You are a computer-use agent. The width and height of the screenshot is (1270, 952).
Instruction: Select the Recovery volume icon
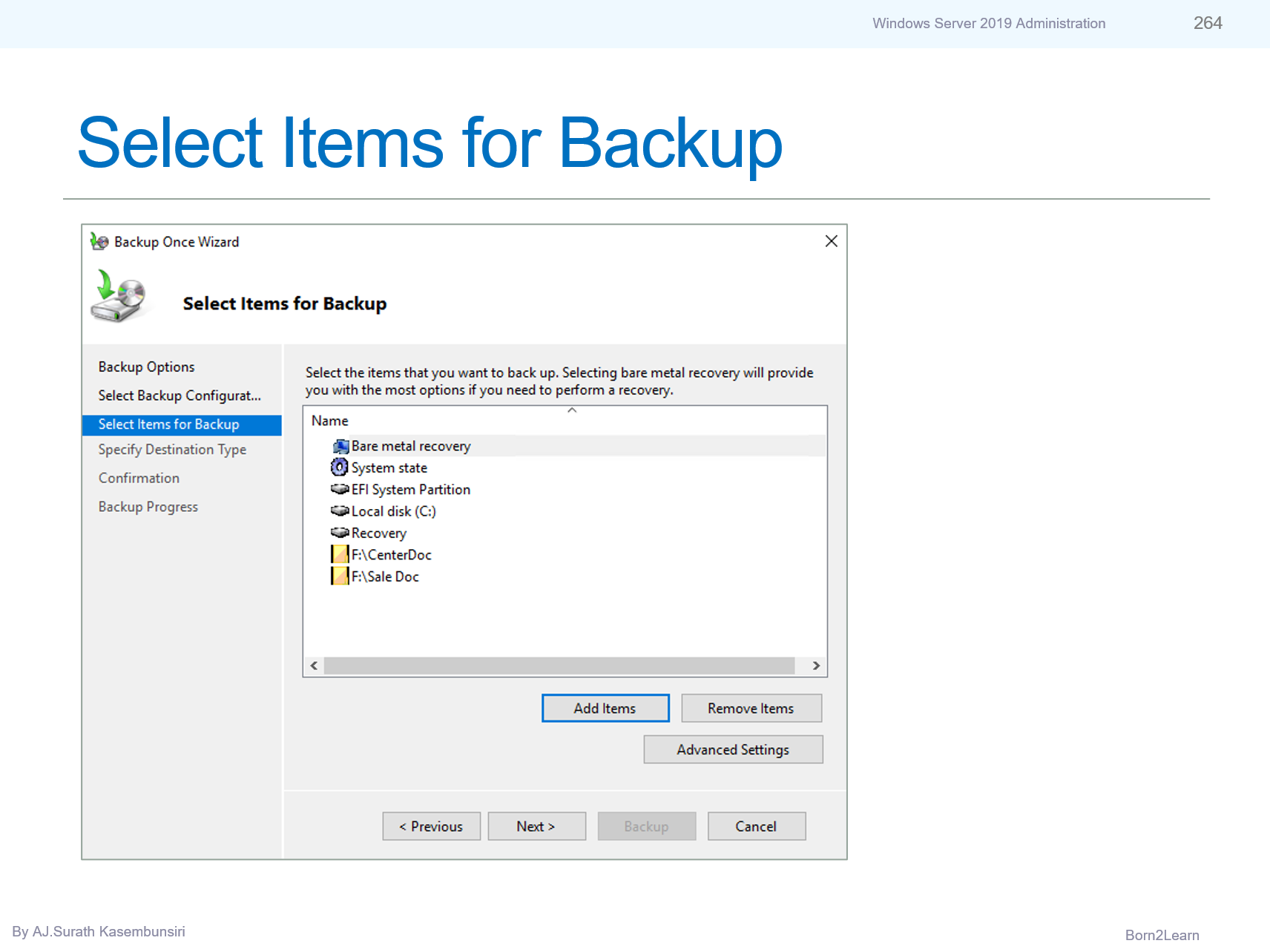(x=338, y=533)
